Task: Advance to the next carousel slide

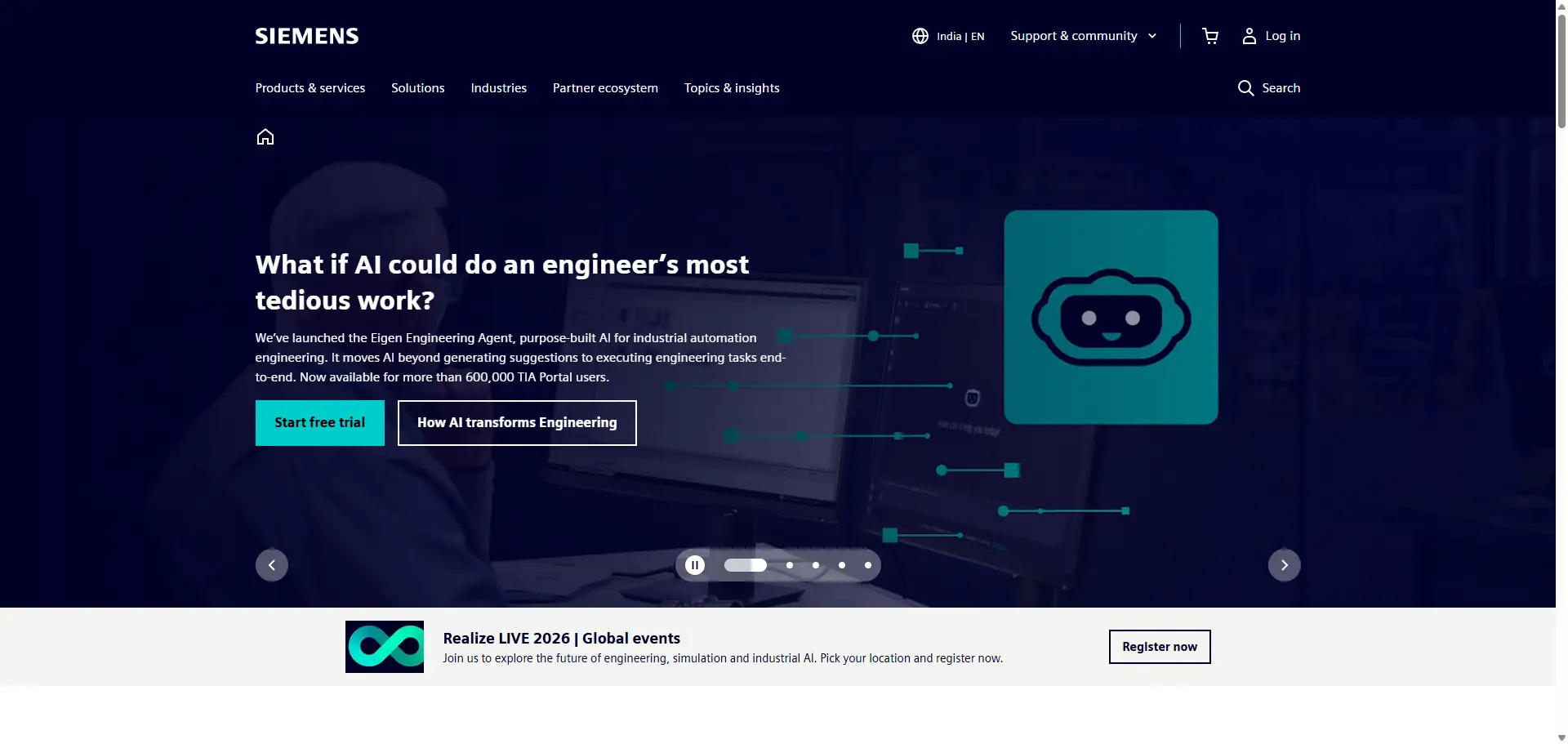Action: pos(1285,565)
